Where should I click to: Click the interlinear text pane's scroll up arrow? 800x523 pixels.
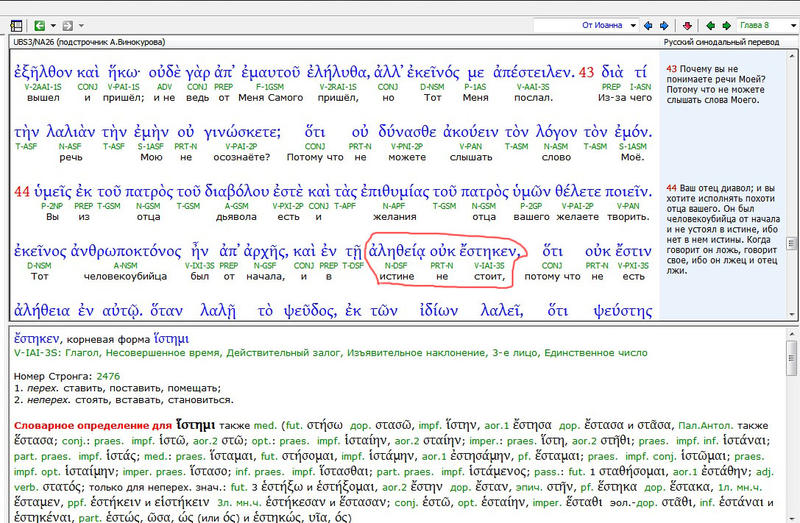[792, 56]
